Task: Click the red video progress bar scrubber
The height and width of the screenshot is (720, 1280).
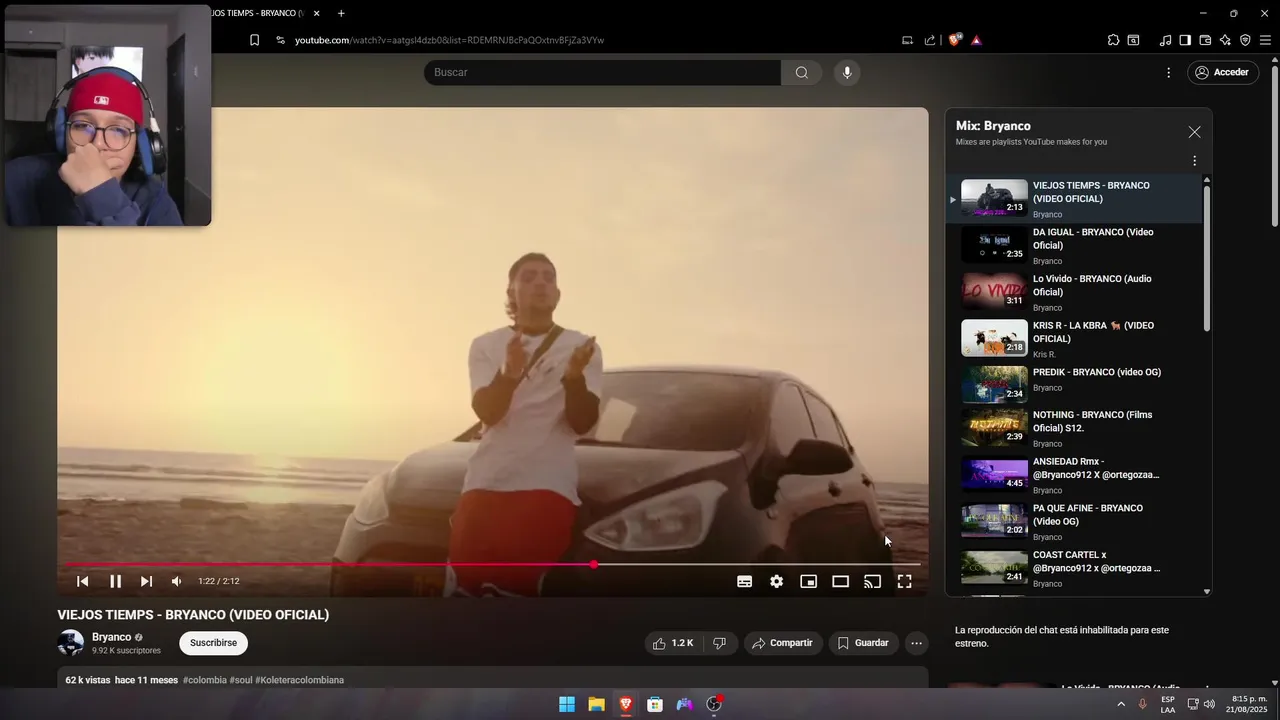Action: click(x=594, y=565)
